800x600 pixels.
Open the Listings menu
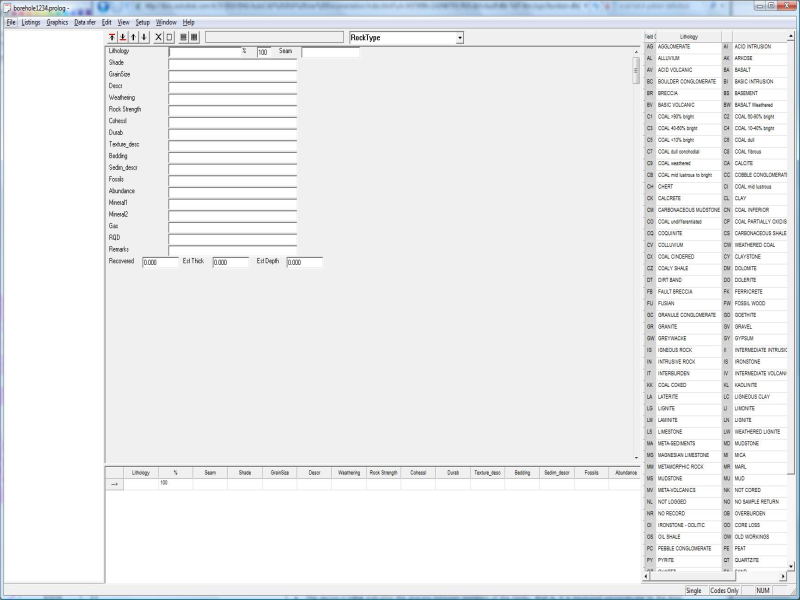31,21
